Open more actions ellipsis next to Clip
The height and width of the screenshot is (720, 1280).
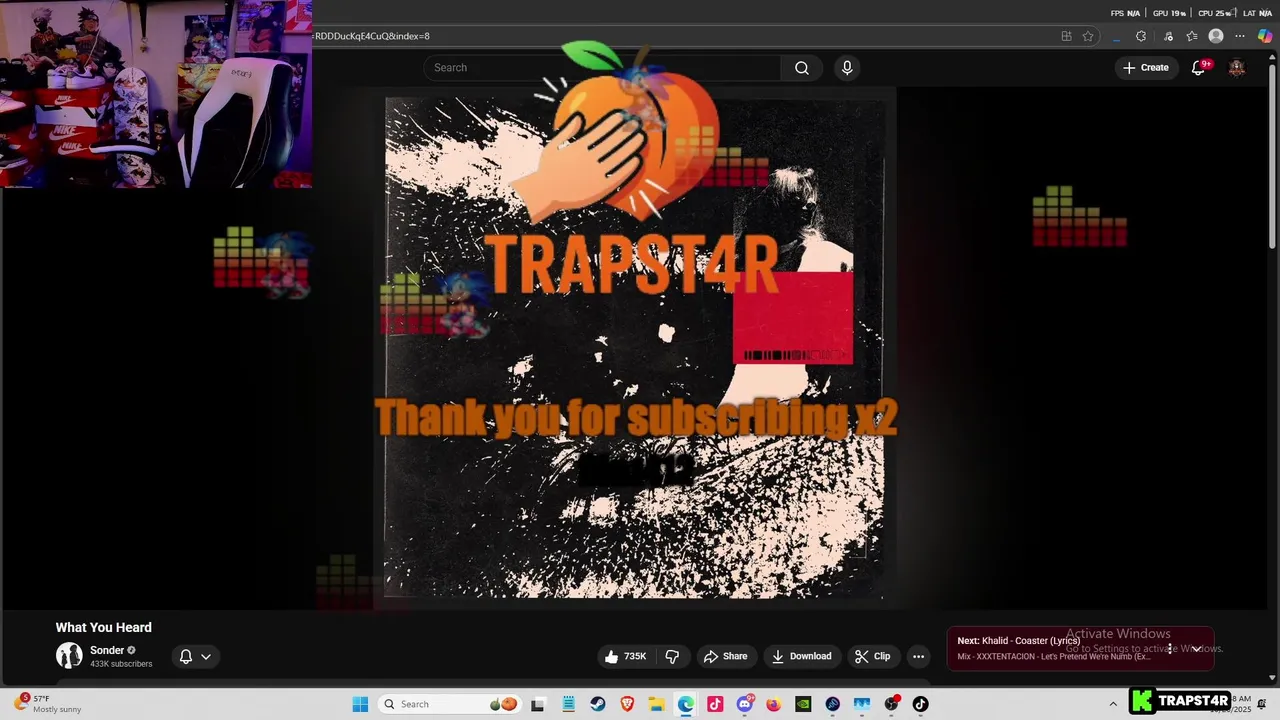pos(918,656)
